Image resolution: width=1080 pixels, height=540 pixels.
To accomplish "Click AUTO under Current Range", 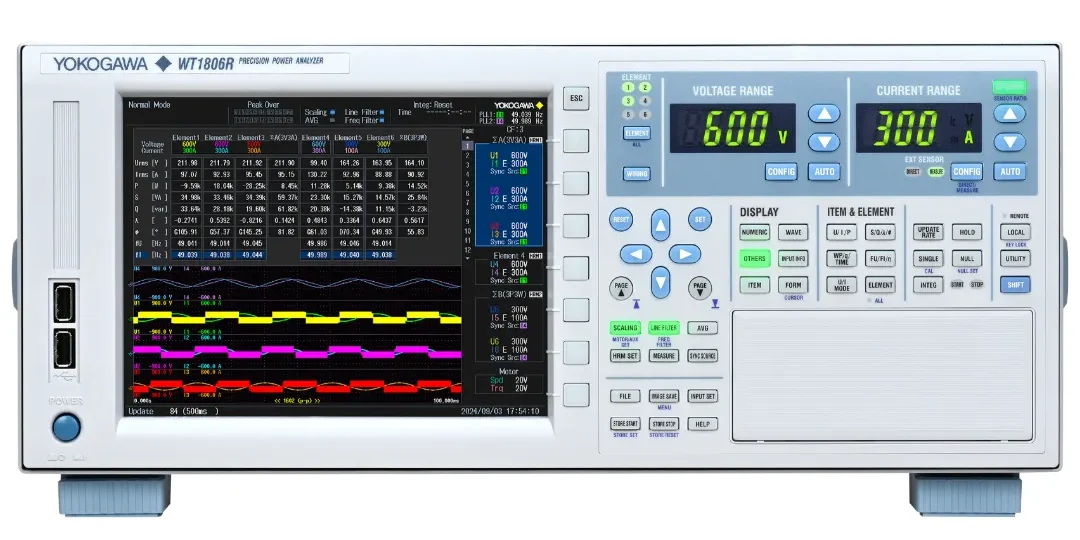I will (x=1010, y=172).
